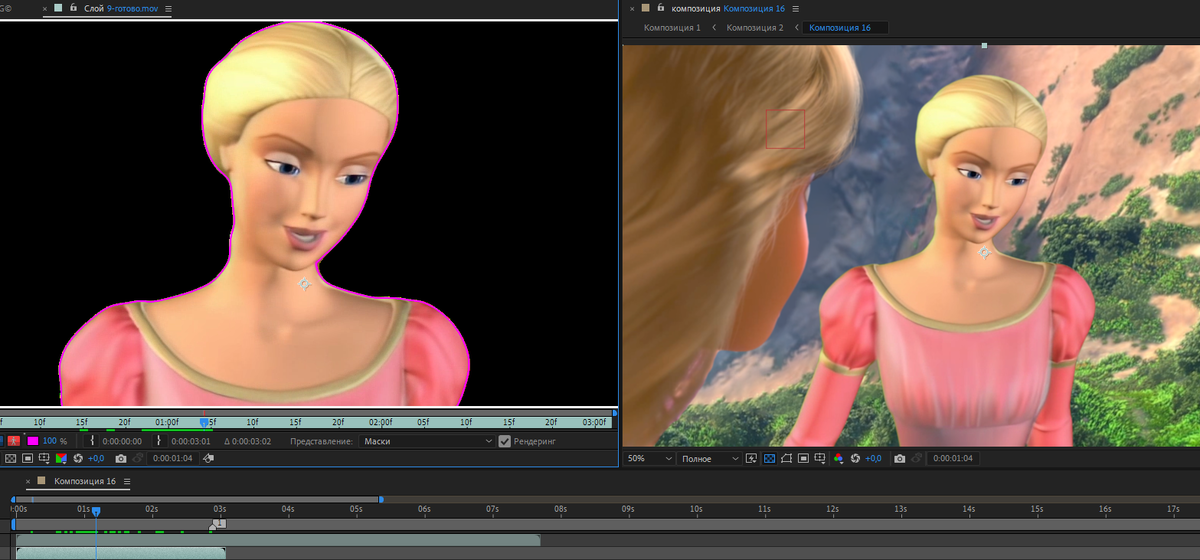Click the work area end handle on timeline
The width and height of the screenshot is (1200, 560).
381,498
